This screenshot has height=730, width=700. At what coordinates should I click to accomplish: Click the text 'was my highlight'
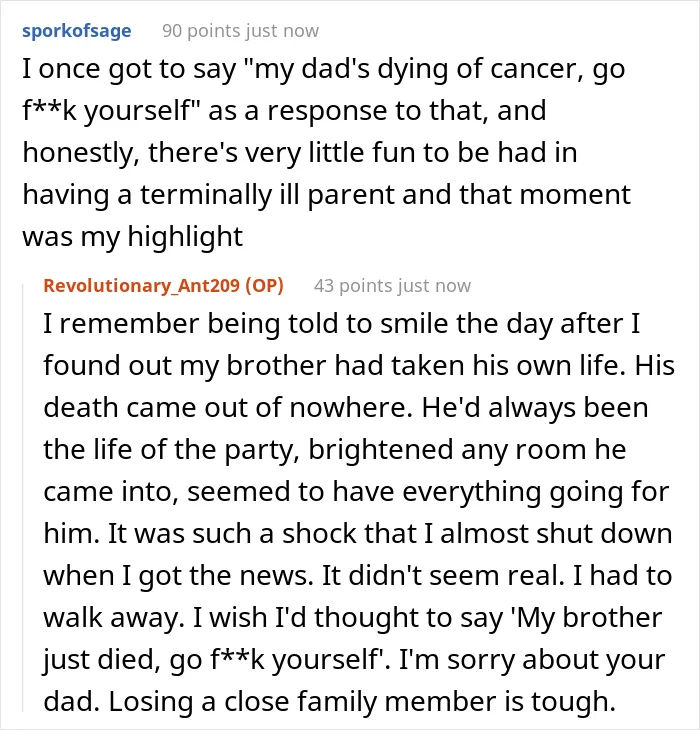coord(133,237)
